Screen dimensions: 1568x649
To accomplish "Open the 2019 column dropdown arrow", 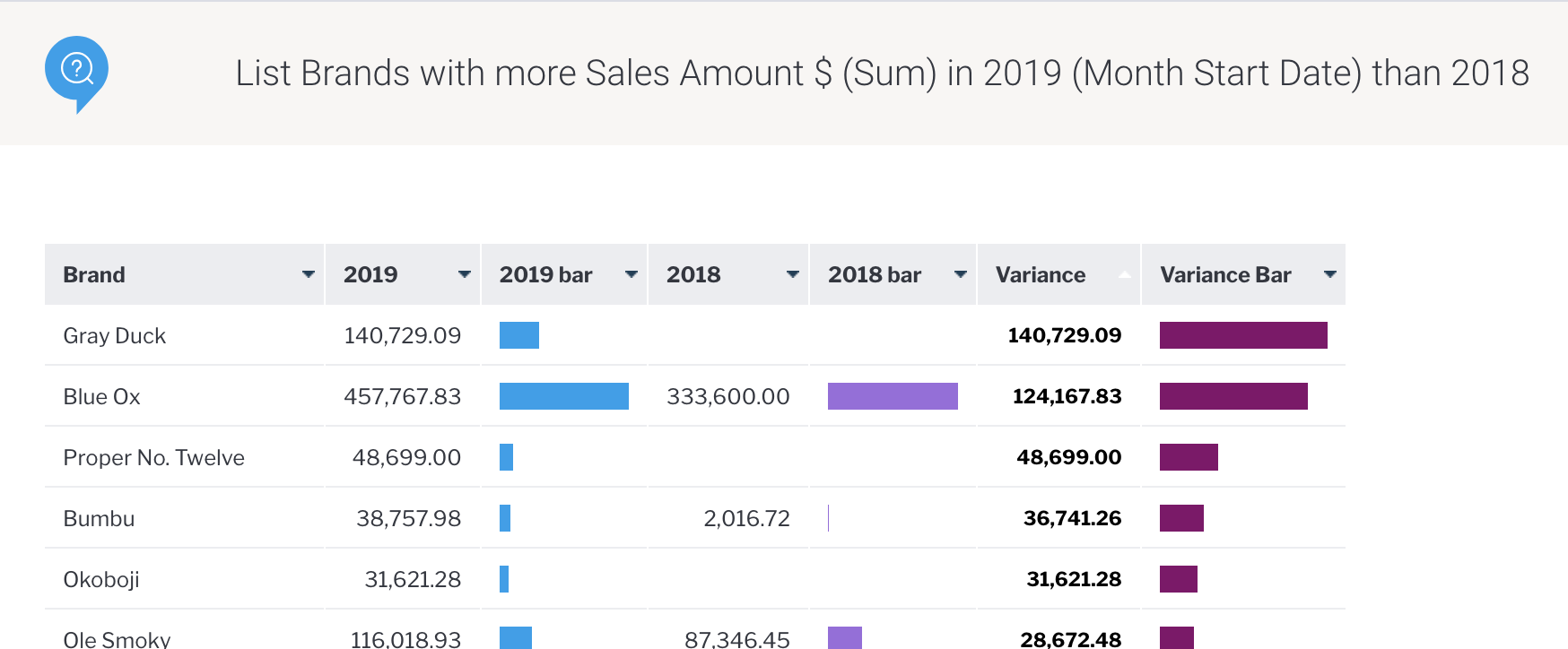I will pyautogui.click(x=464, y=274).
